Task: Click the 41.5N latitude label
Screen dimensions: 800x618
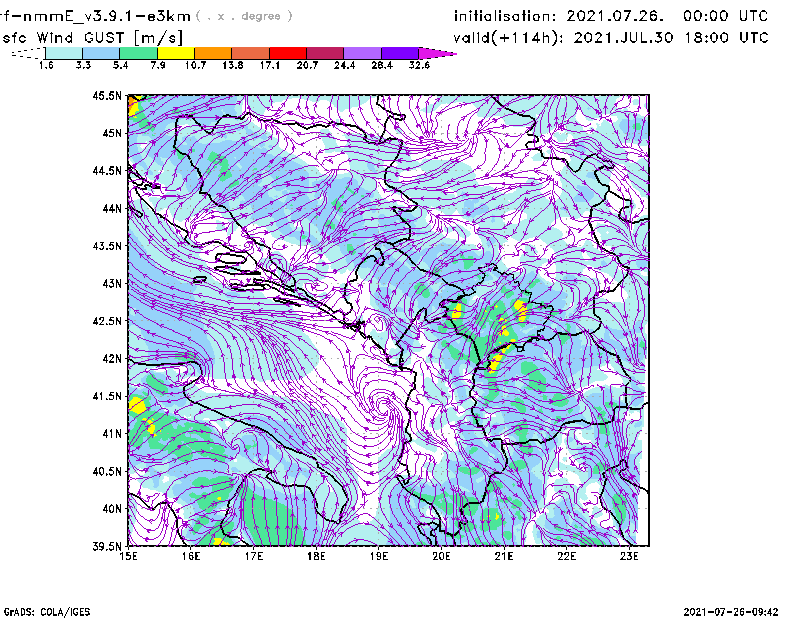Action: tap(107, 396)
